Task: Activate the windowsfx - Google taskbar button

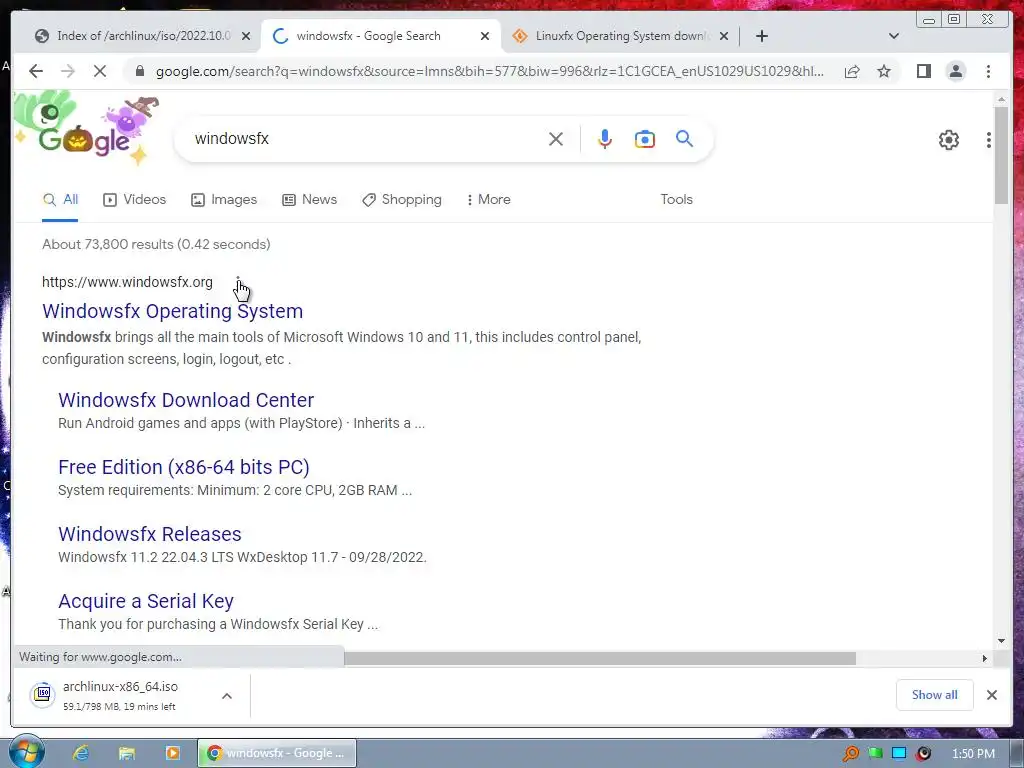Action: coord(277,753)
